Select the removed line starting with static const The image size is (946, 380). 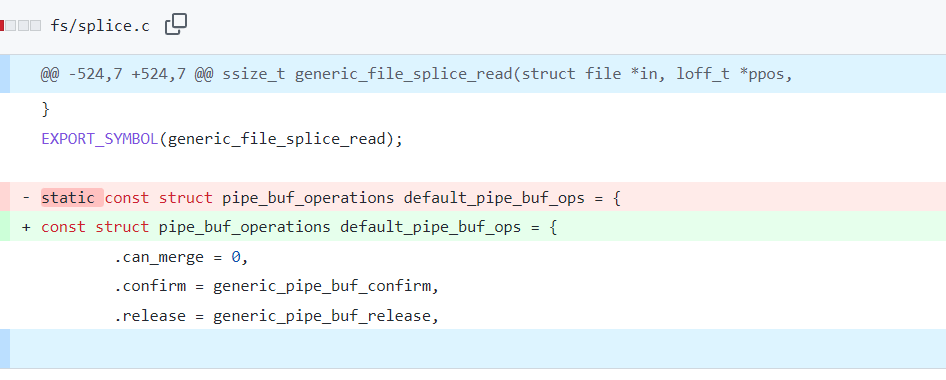click(473, 197)
